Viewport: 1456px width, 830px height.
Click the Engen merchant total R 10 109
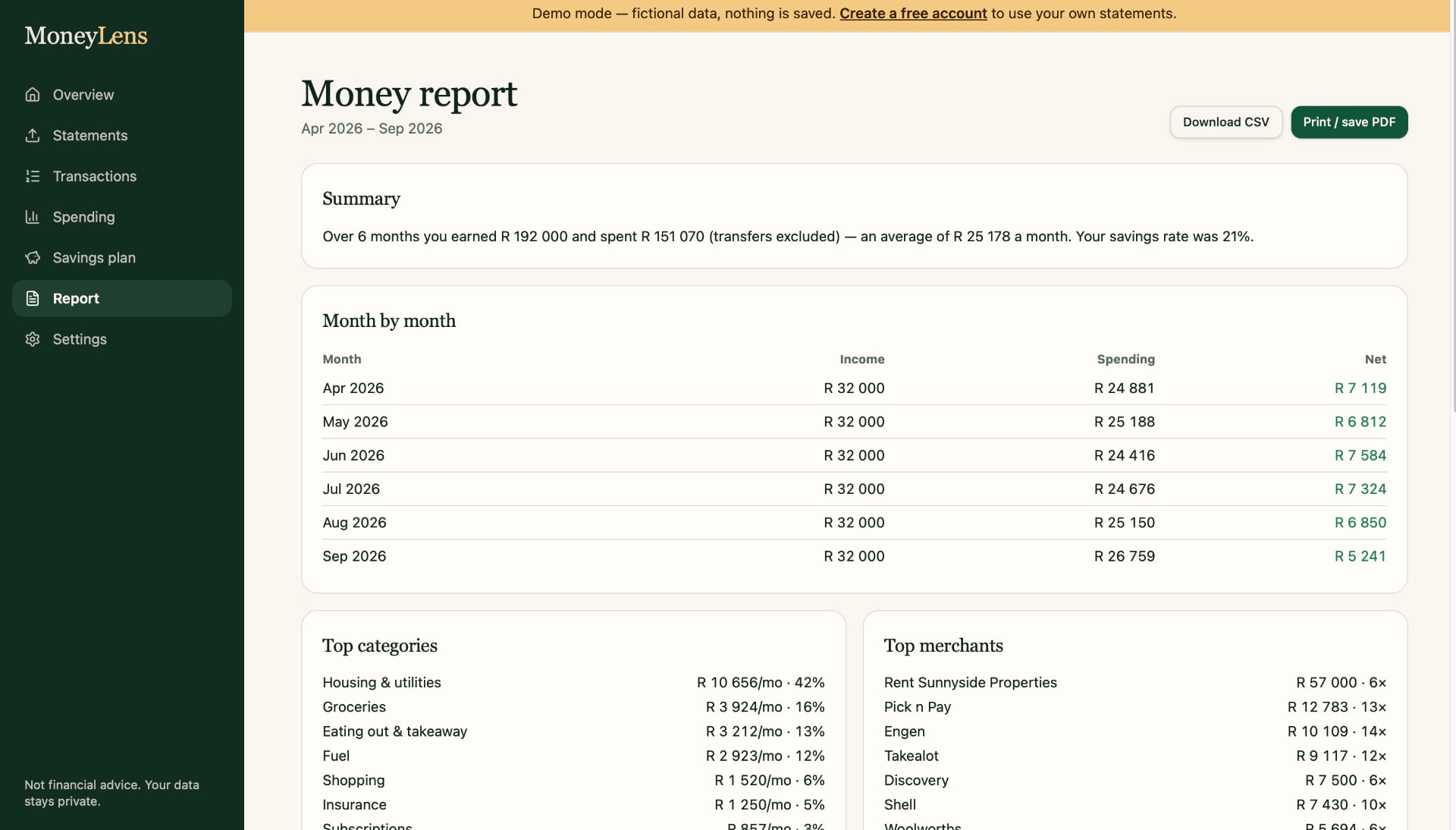click(x=1317, y=731)
